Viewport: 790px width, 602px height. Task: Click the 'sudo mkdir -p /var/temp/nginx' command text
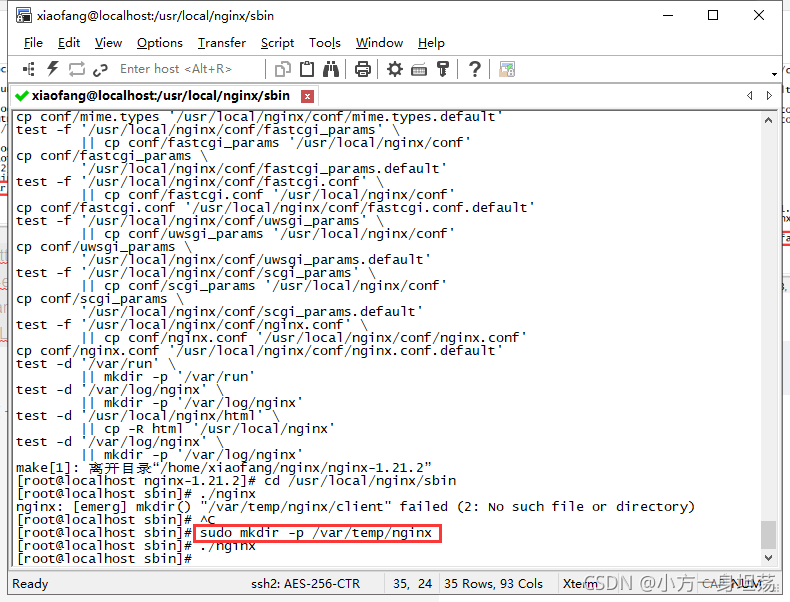[316, 533]
